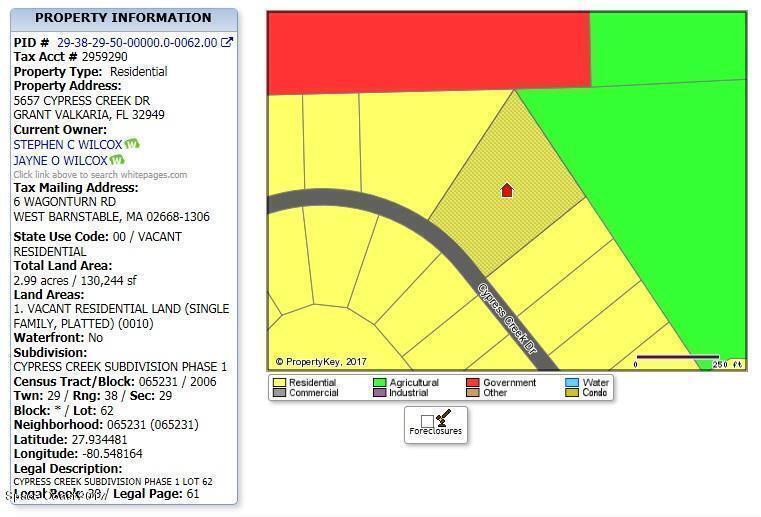
Task: Open external link icon beside PID number
Action: coord(227,42)
